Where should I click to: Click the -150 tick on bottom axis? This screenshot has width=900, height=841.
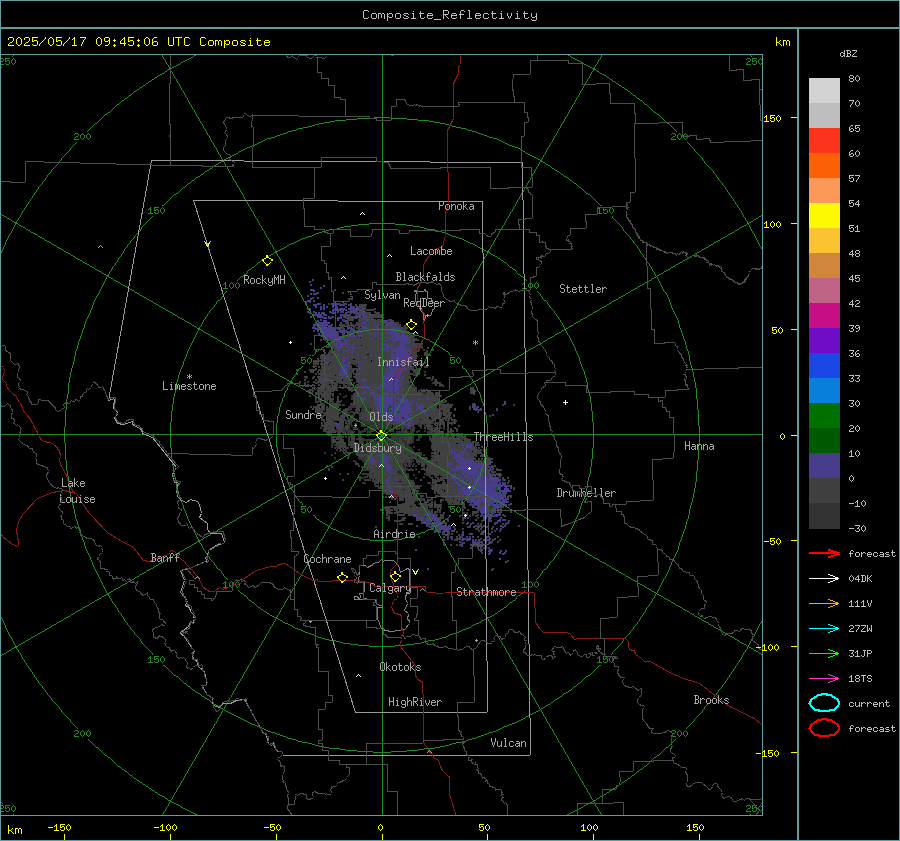point(59,827)
